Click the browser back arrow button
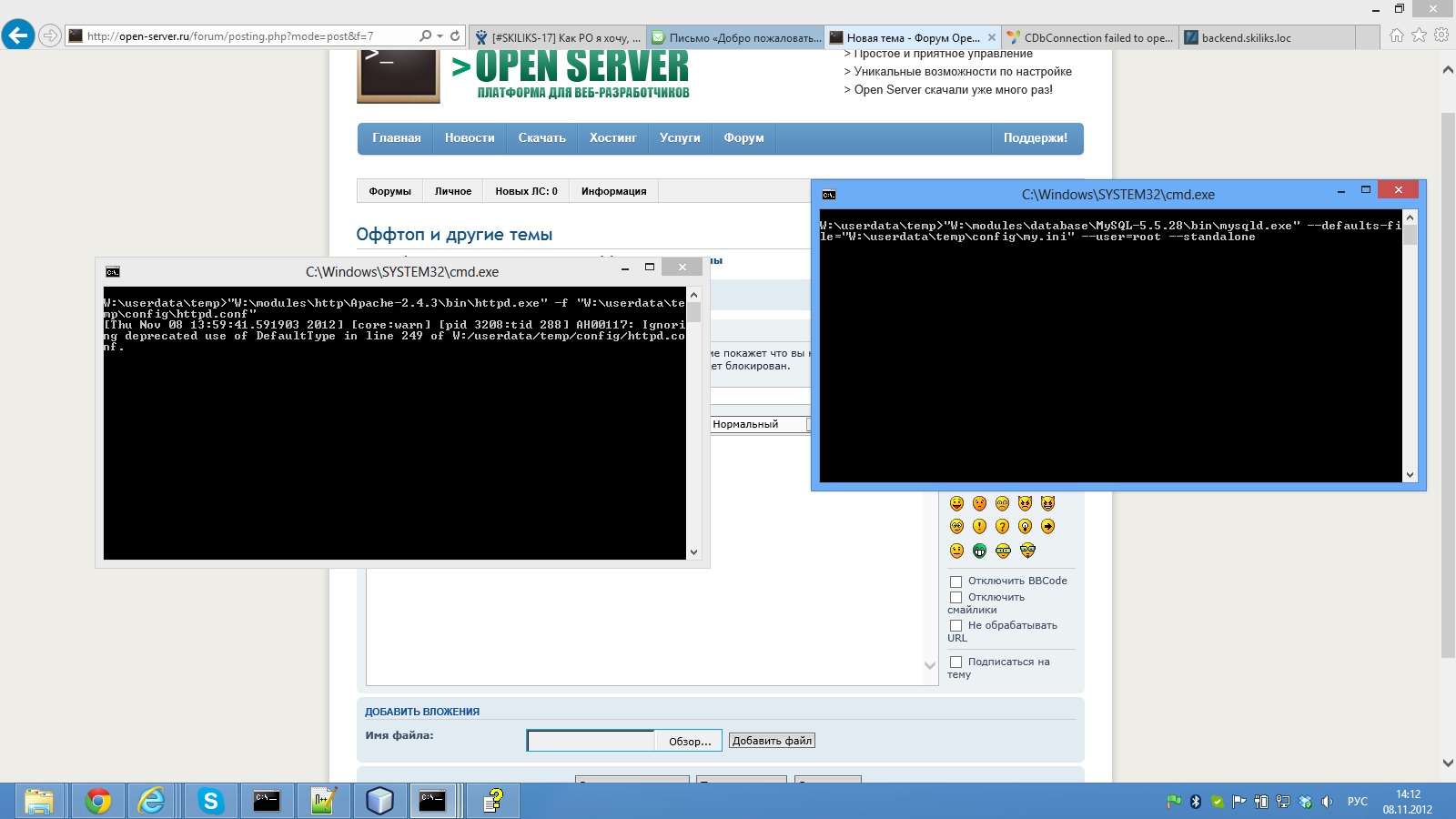 tap(18, 35)
